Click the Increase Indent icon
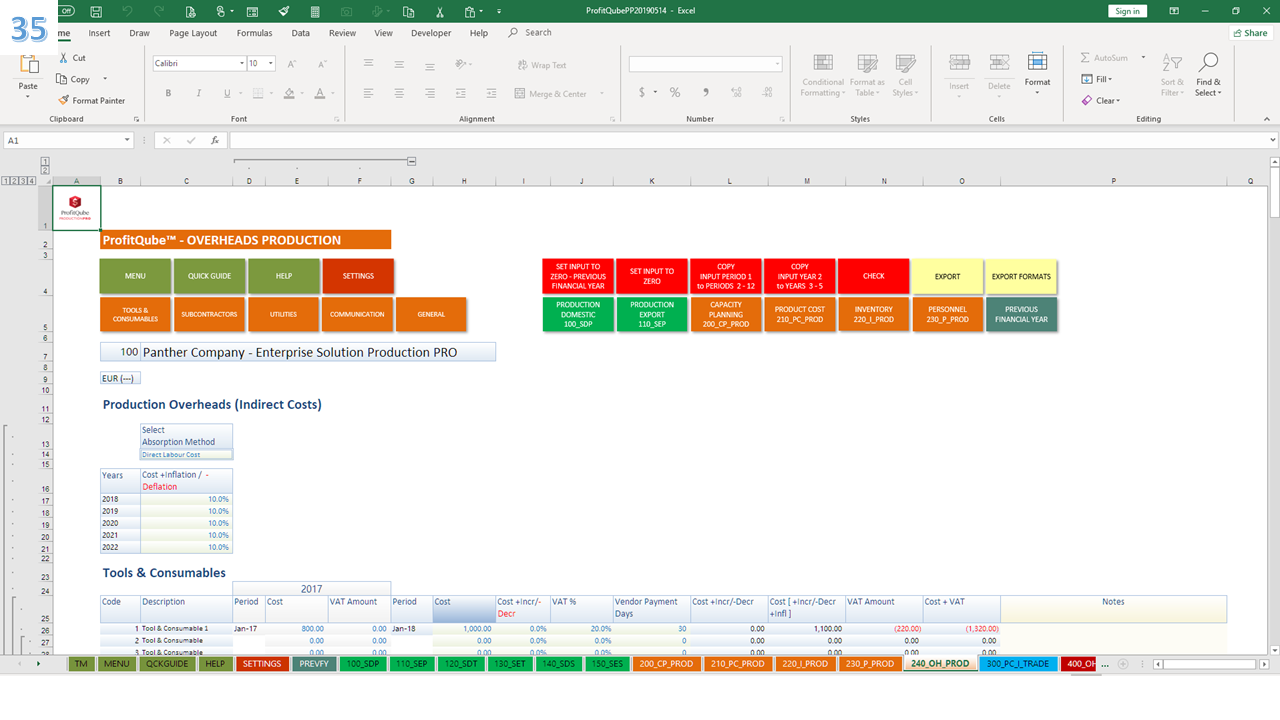This screenshot has width=1280, height=720. [491, 93]
